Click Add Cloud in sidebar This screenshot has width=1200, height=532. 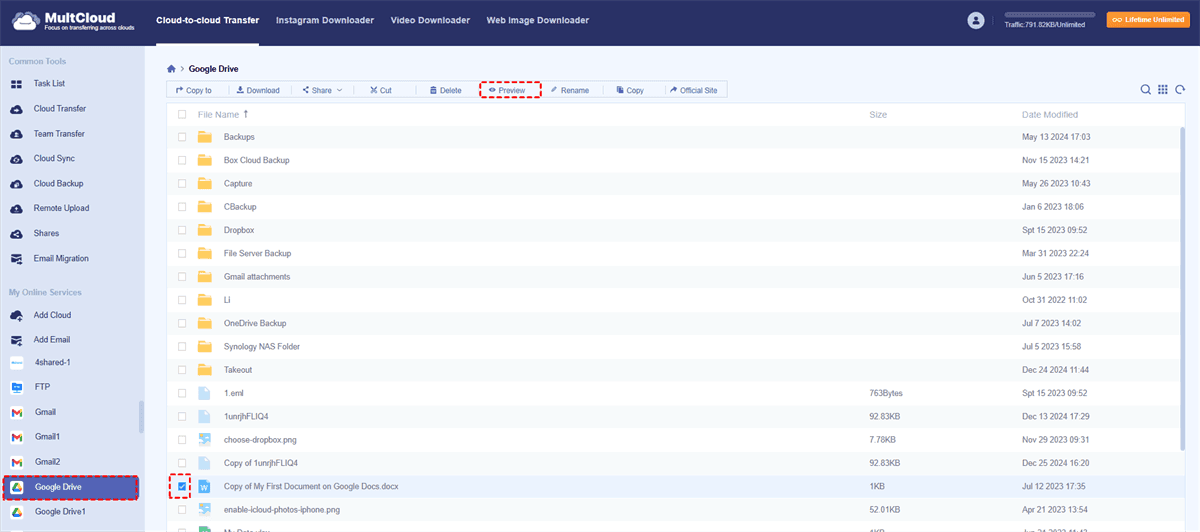point(52,315)
